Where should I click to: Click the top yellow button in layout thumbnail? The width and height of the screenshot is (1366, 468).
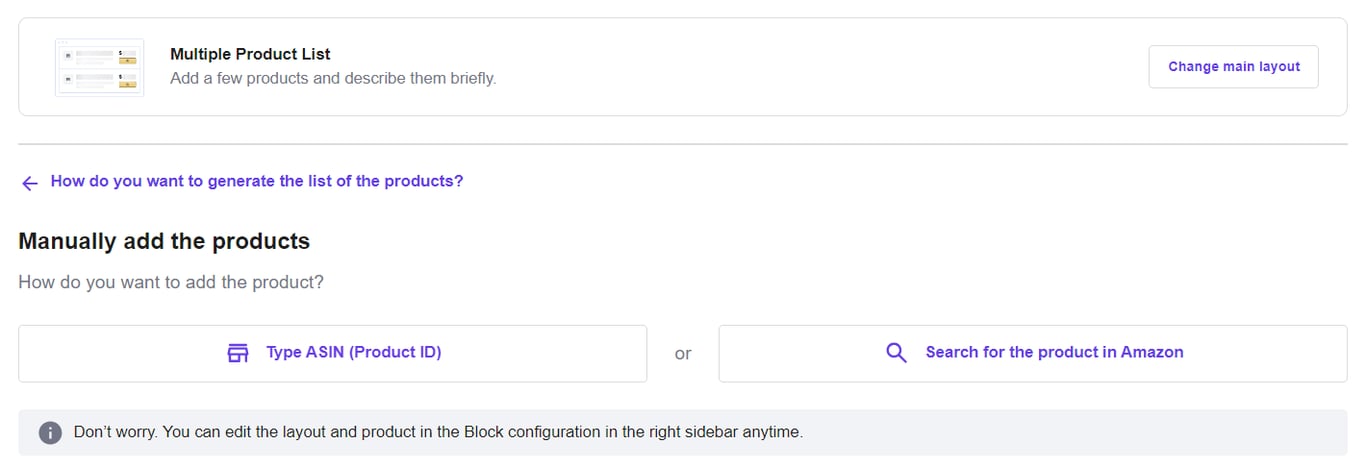pyautogui.click(x=127, y=58)
